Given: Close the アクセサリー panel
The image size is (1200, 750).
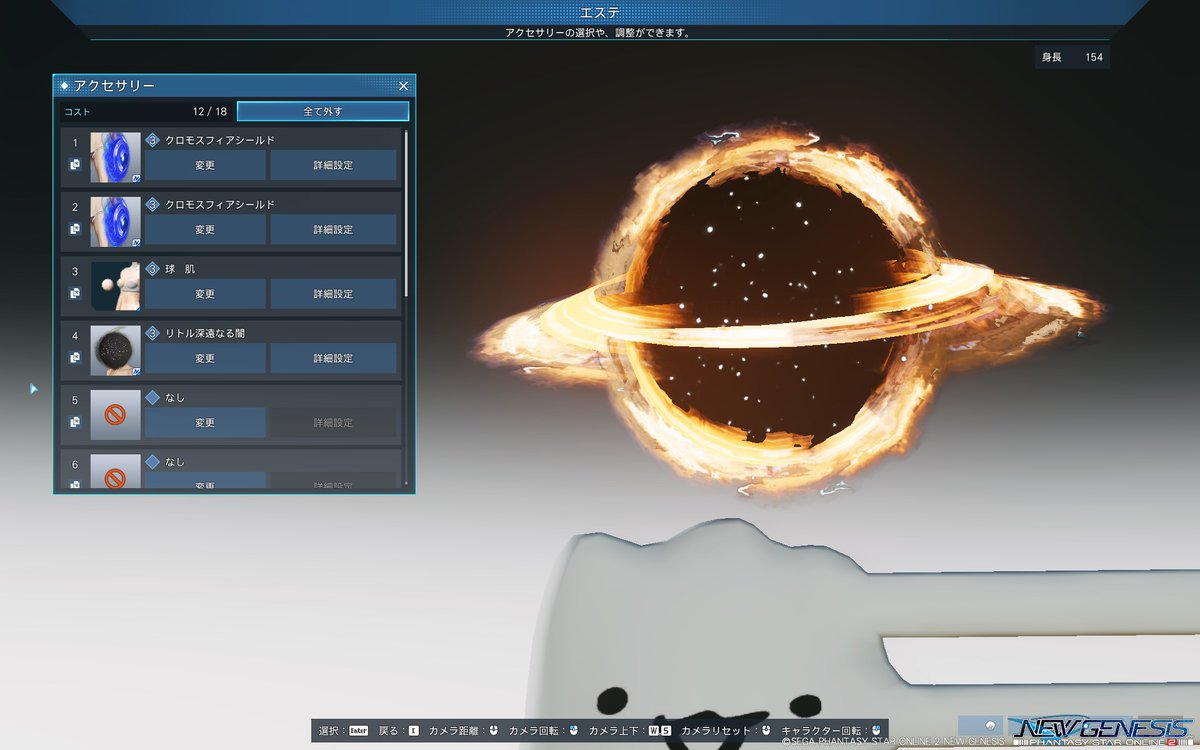Looking at the screenshot, I should coord(404,86).
